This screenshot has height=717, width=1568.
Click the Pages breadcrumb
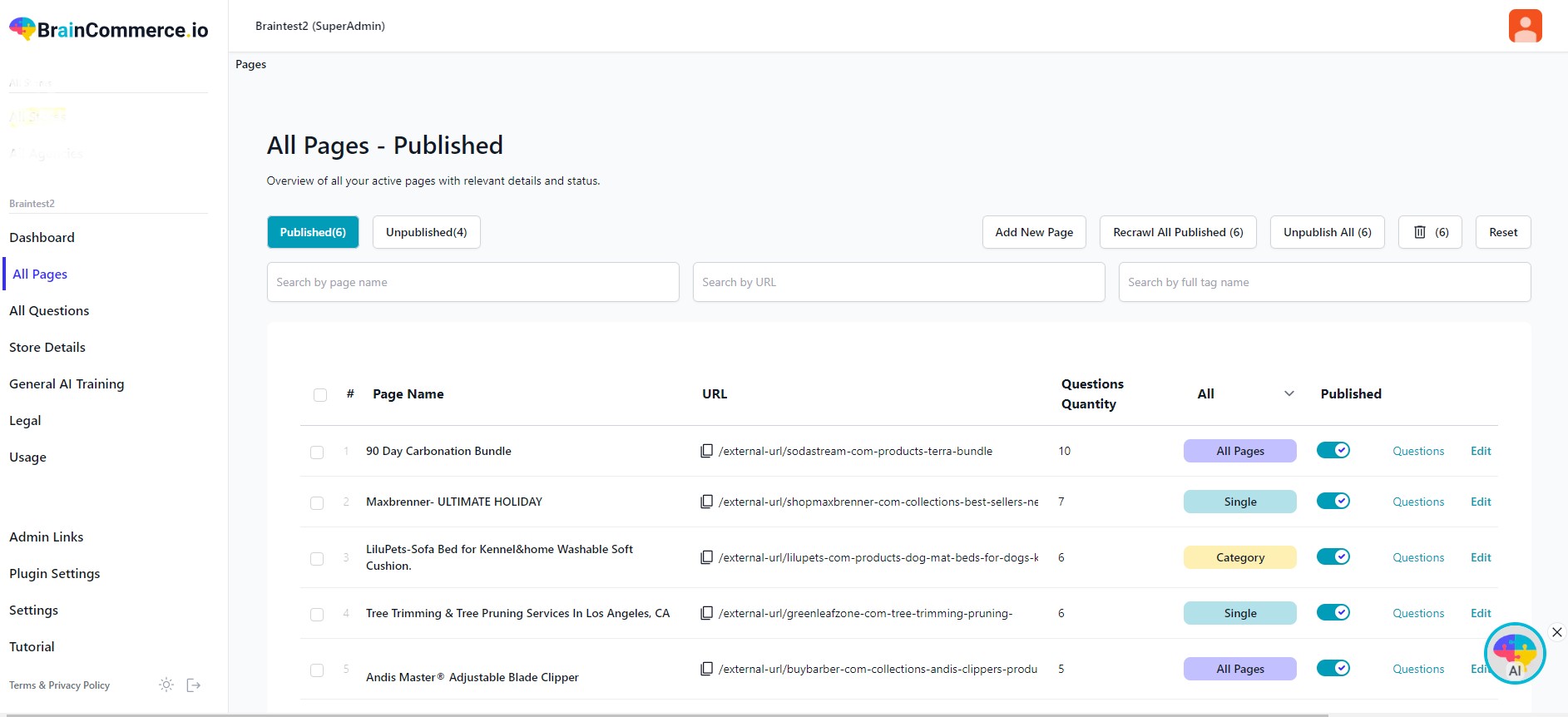click(250, 64)
